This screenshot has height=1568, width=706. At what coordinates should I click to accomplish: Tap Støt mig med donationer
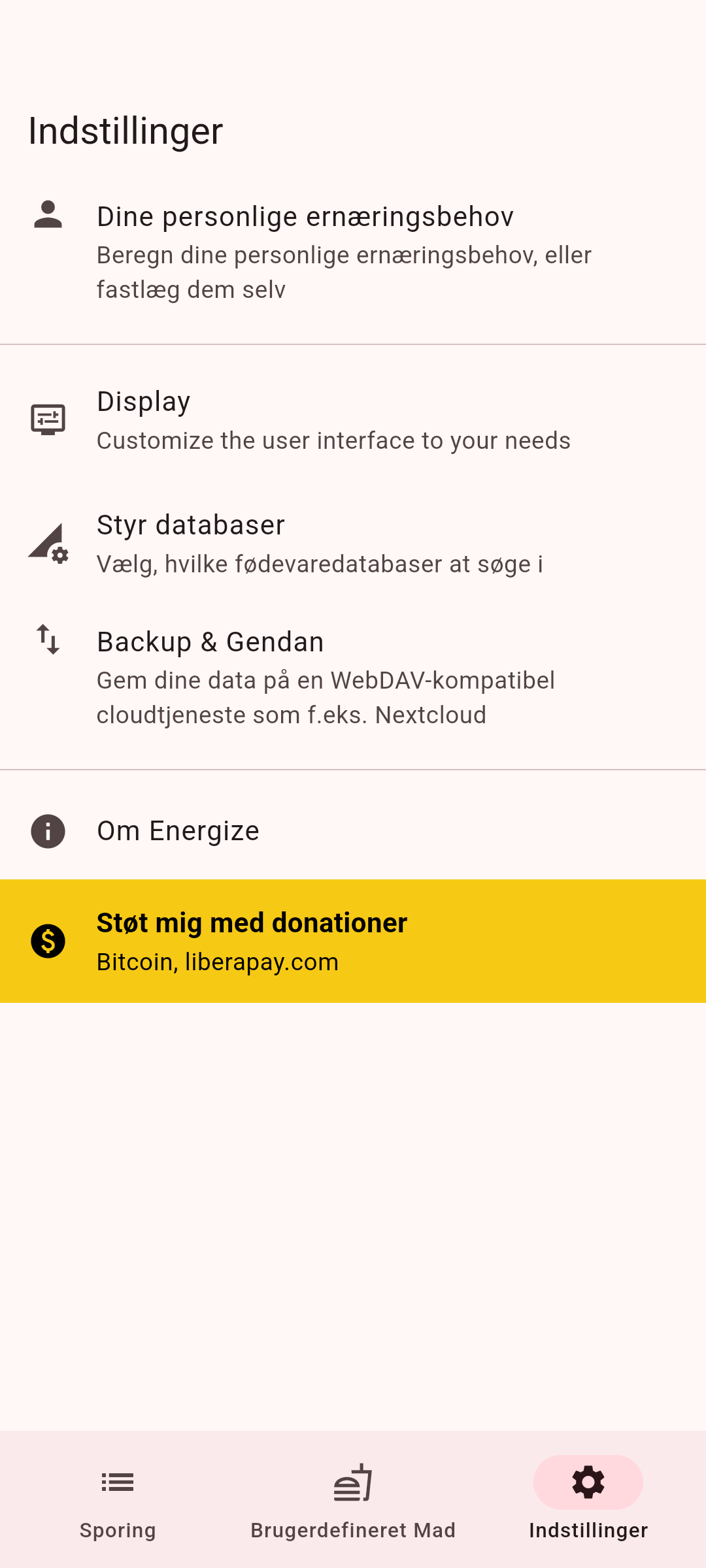click(x=252, y=923)
